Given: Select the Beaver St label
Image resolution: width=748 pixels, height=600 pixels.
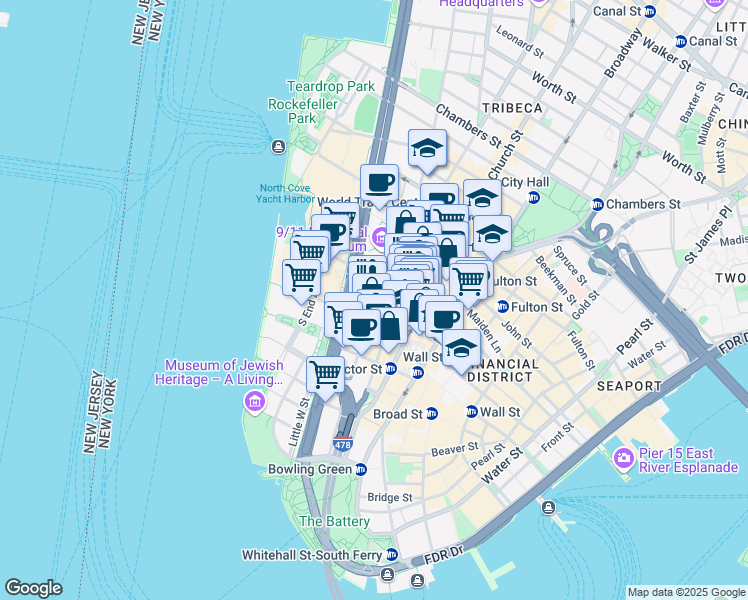Looking at the screenshot, I should [x=455, y=449].
